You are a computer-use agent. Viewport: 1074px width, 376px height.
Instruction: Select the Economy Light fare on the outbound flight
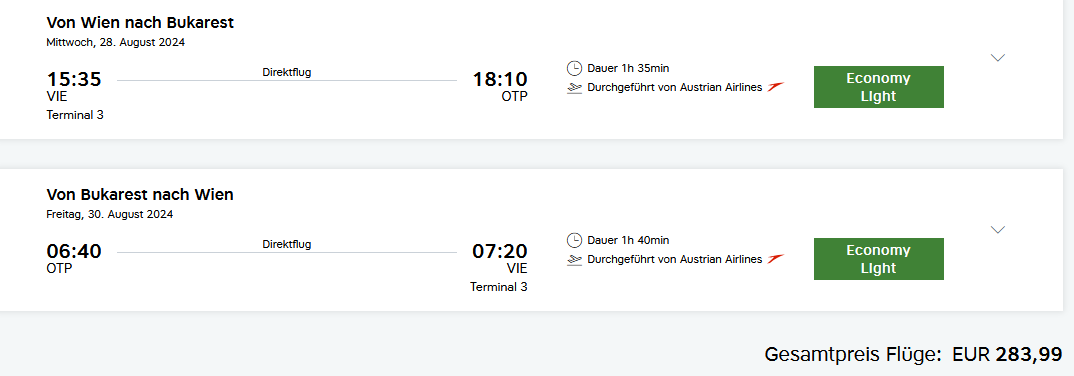point(879,87)
